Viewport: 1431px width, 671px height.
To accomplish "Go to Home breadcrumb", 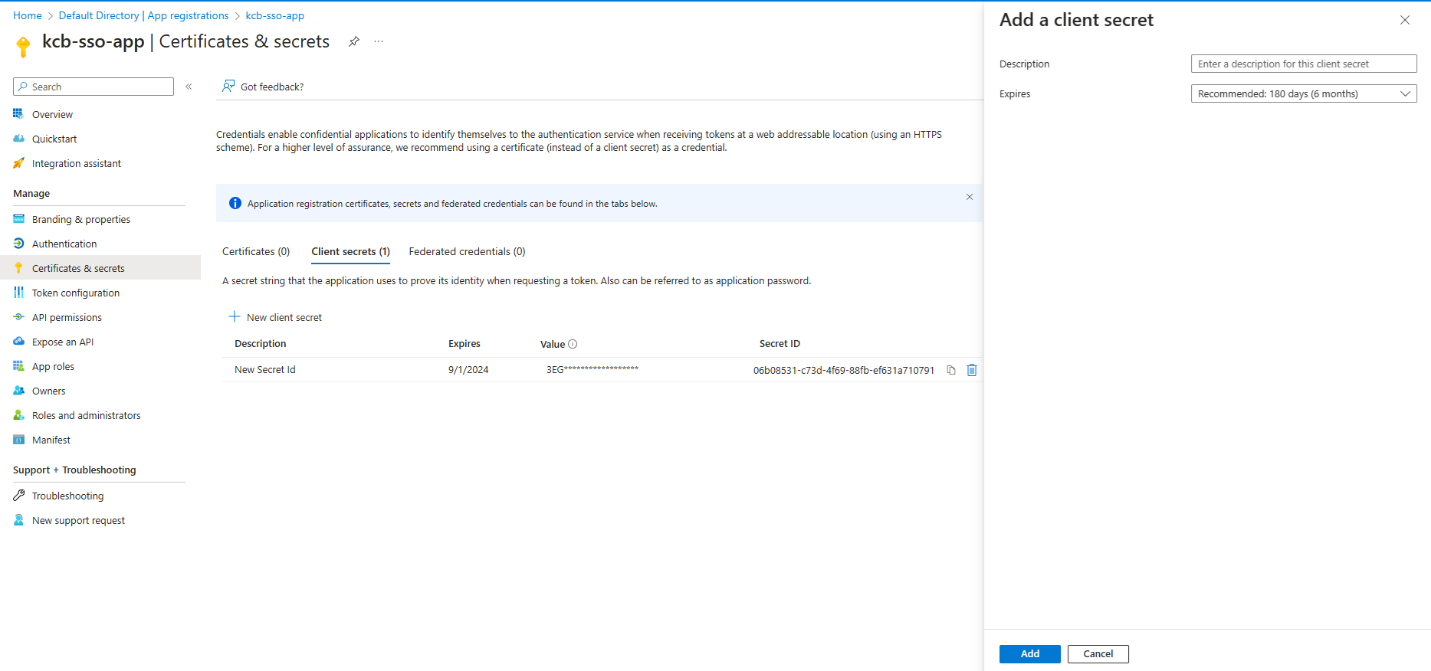I will coord(27,16).
